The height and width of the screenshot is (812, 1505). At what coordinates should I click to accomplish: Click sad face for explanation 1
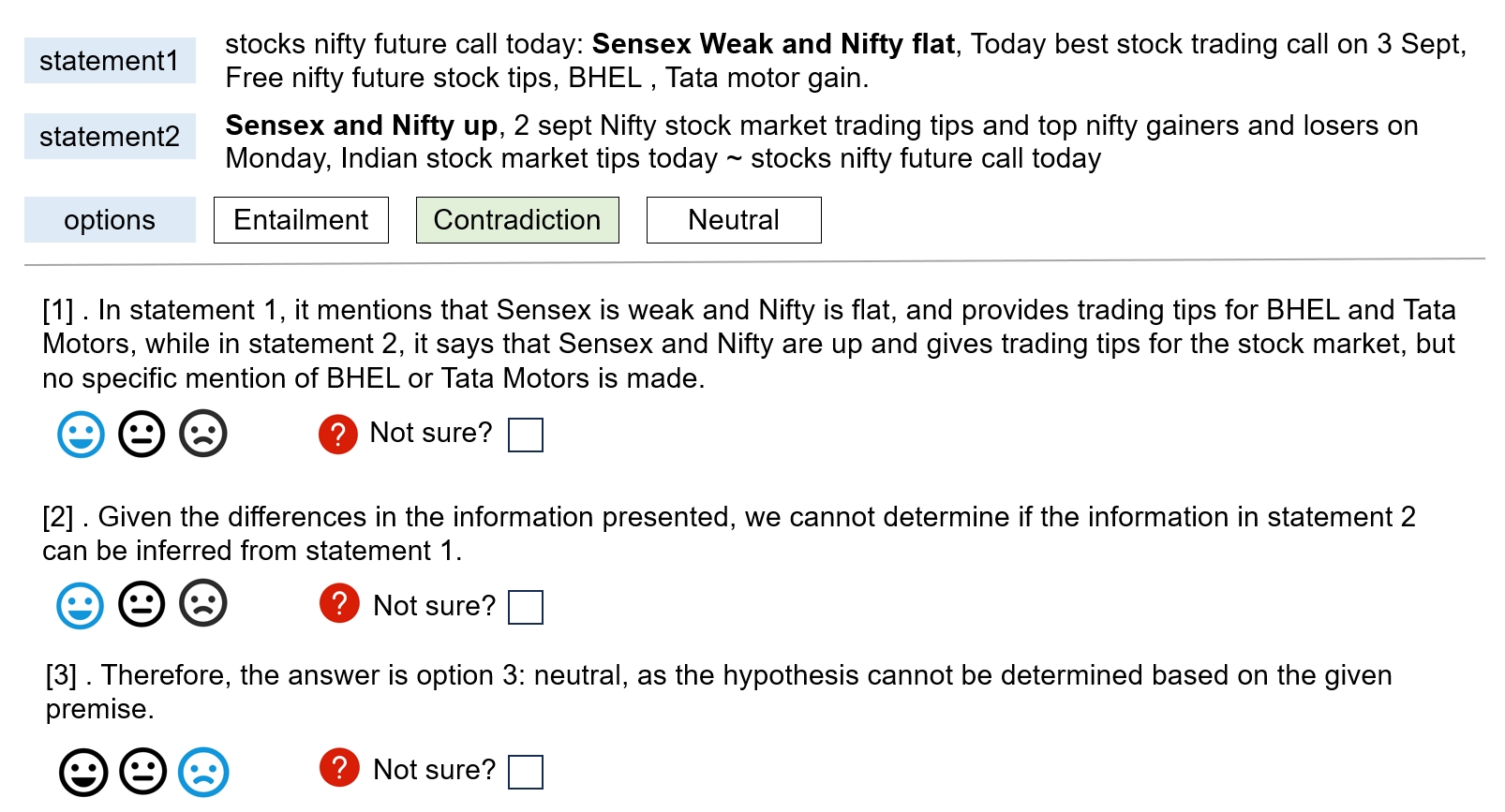(203, 434)
